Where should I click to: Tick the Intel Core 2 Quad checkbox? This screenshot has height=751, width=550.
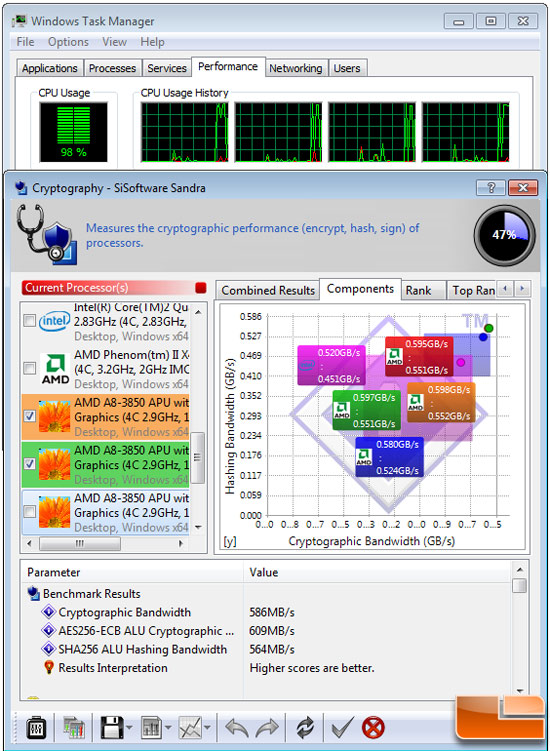tap(30, 320)
